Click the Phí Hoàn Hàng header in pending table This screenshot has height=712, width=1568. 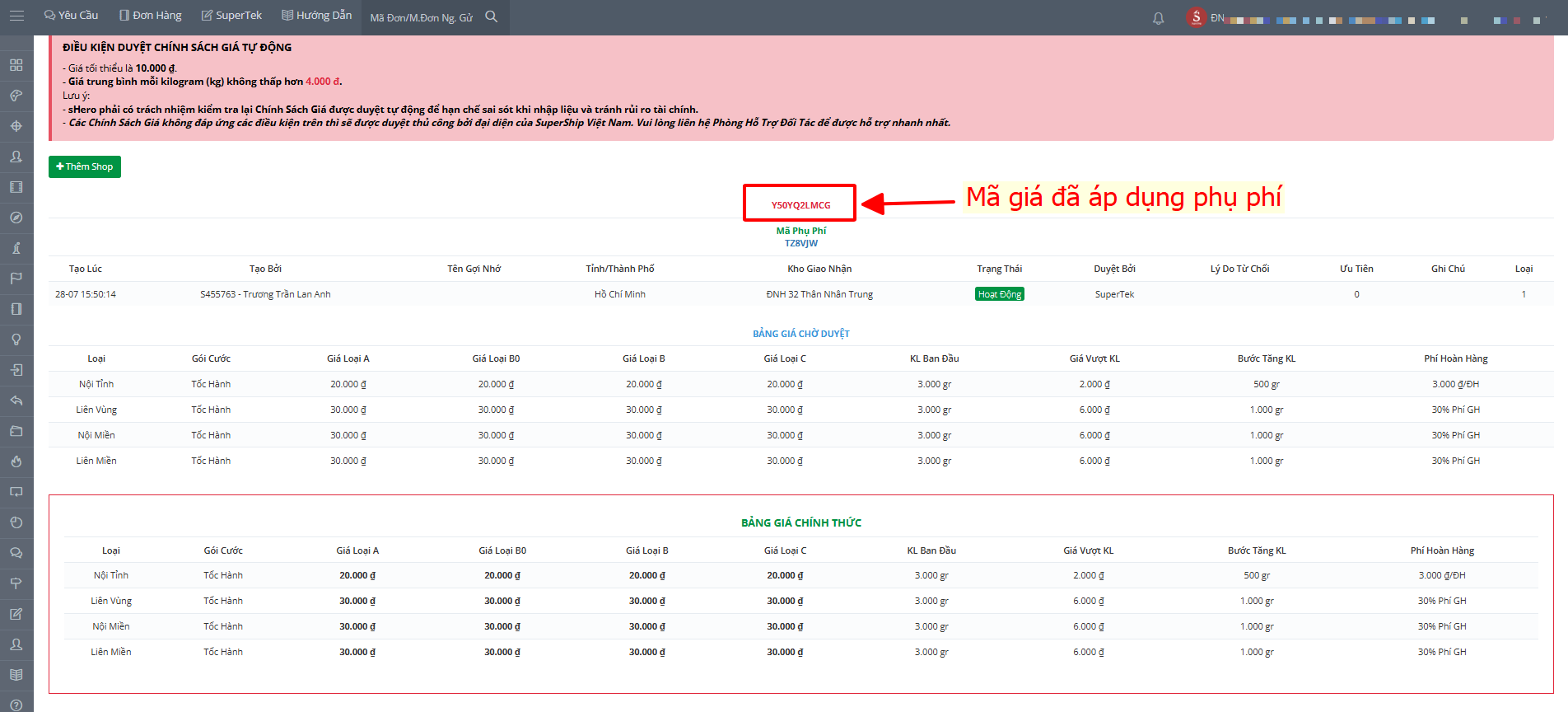[1455, 358]
